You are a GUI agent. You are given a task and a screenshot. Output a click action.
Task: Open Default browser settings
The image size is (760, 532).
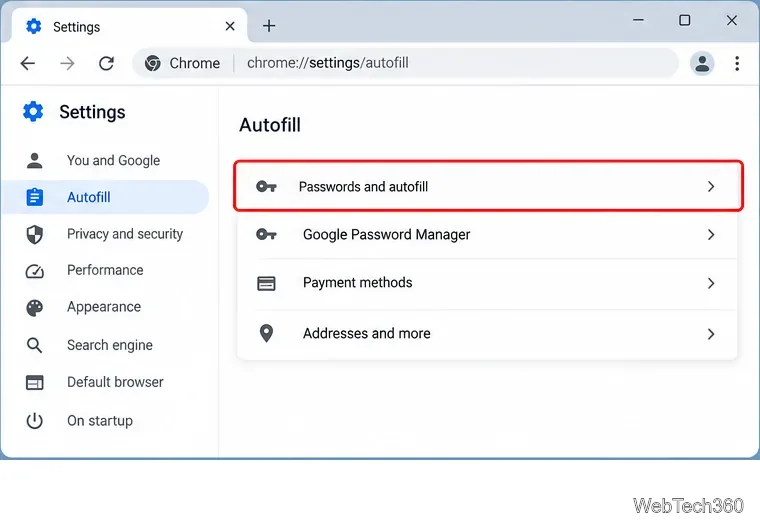[x=105, y=382]
